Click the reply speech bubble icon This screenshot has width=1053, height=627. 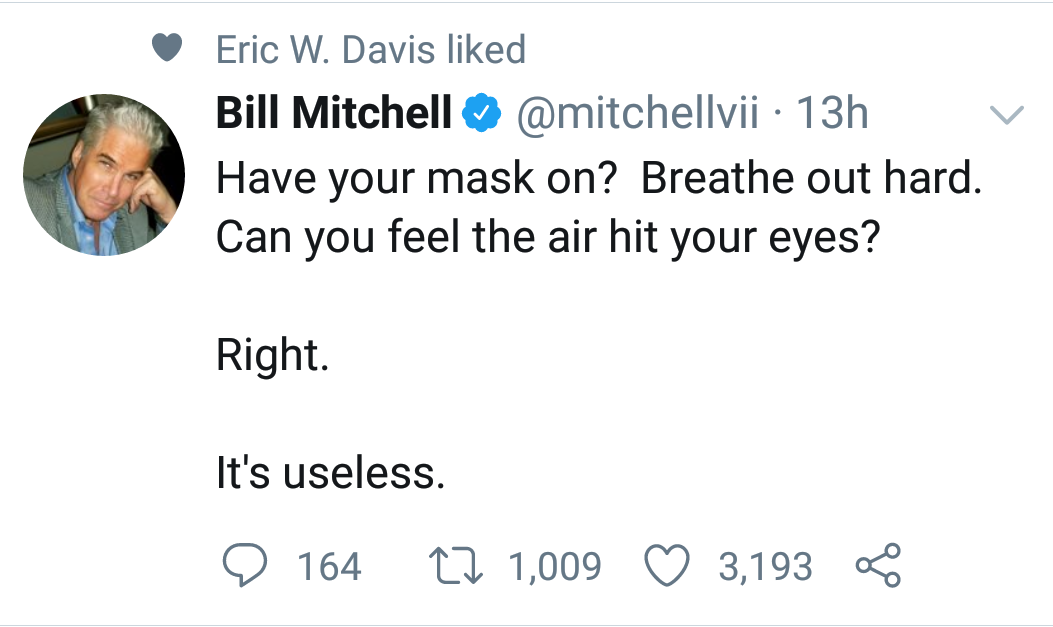pyautogui.click(x=243, y=566)
